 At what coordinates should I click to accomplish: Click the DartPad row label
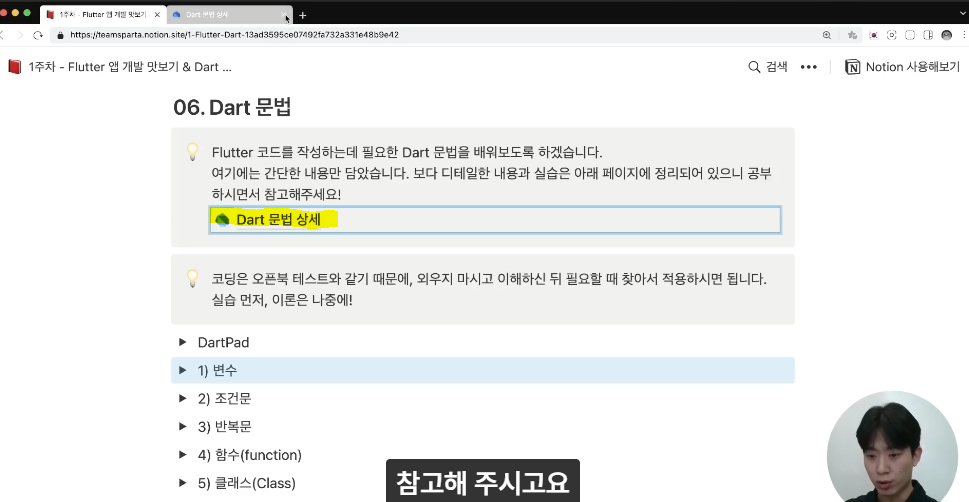223,342
